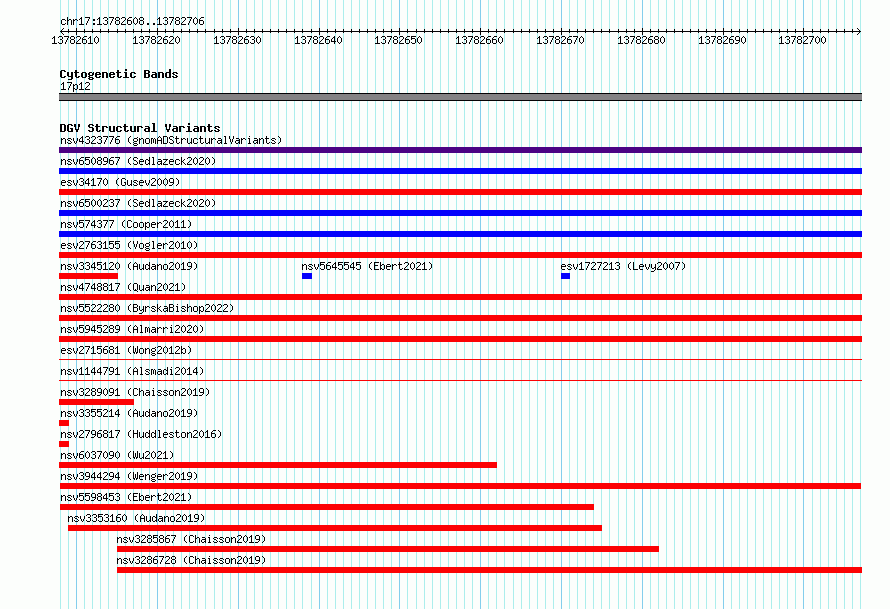Click ruler position 13782610
The width and height of the screenshot is (890, 609).
tap(75, 40)
